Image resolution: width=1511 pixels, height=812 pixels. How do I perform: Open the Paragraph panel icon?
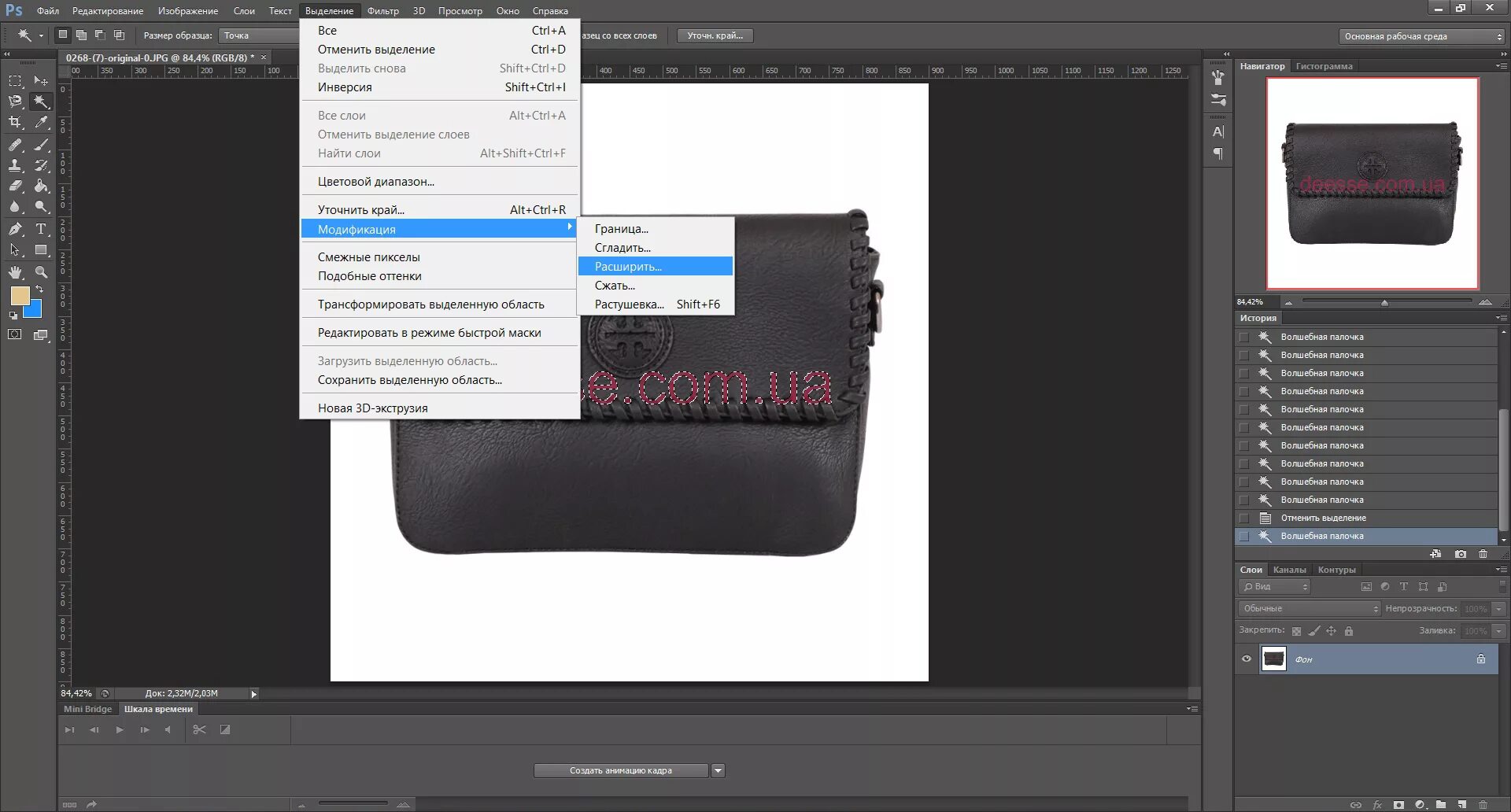pyautogui.click(x=1218, y=153)
